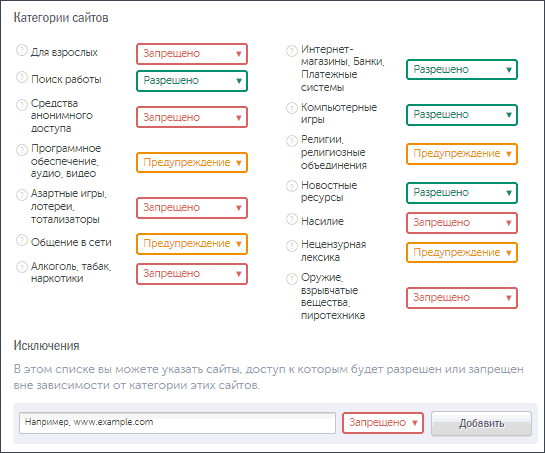Open Компьютерные игры access dropdown

click(462, 115)
